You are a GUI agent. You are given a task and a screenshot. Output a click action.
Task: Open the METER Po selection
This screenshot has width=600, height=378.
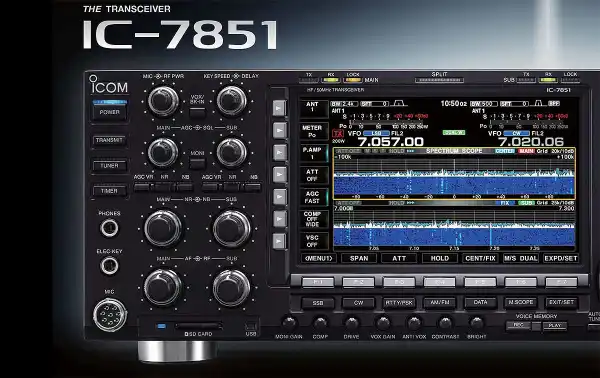click(314, 131)
